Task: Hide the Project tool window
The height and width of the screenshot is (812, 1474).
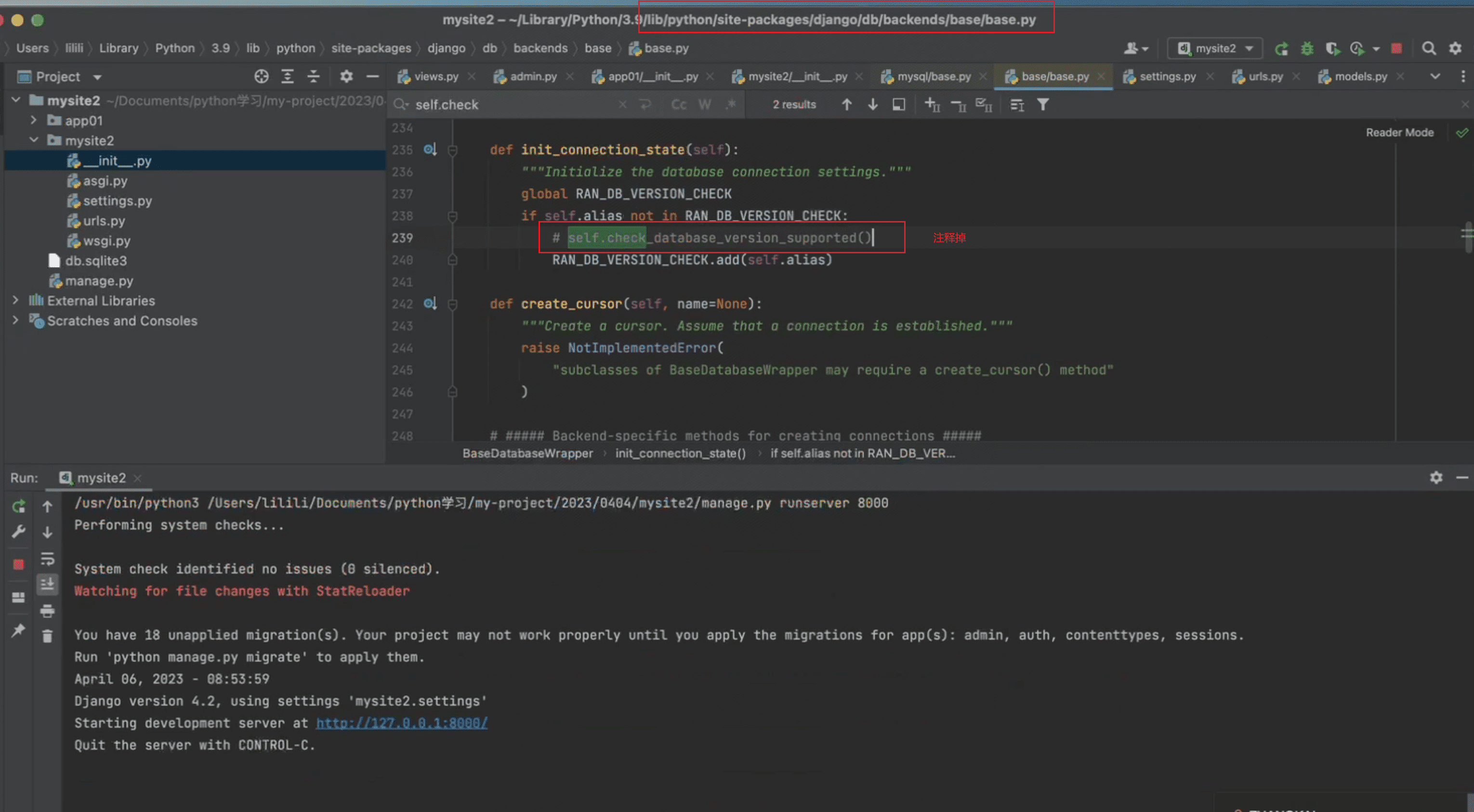Action: [372, 76]
